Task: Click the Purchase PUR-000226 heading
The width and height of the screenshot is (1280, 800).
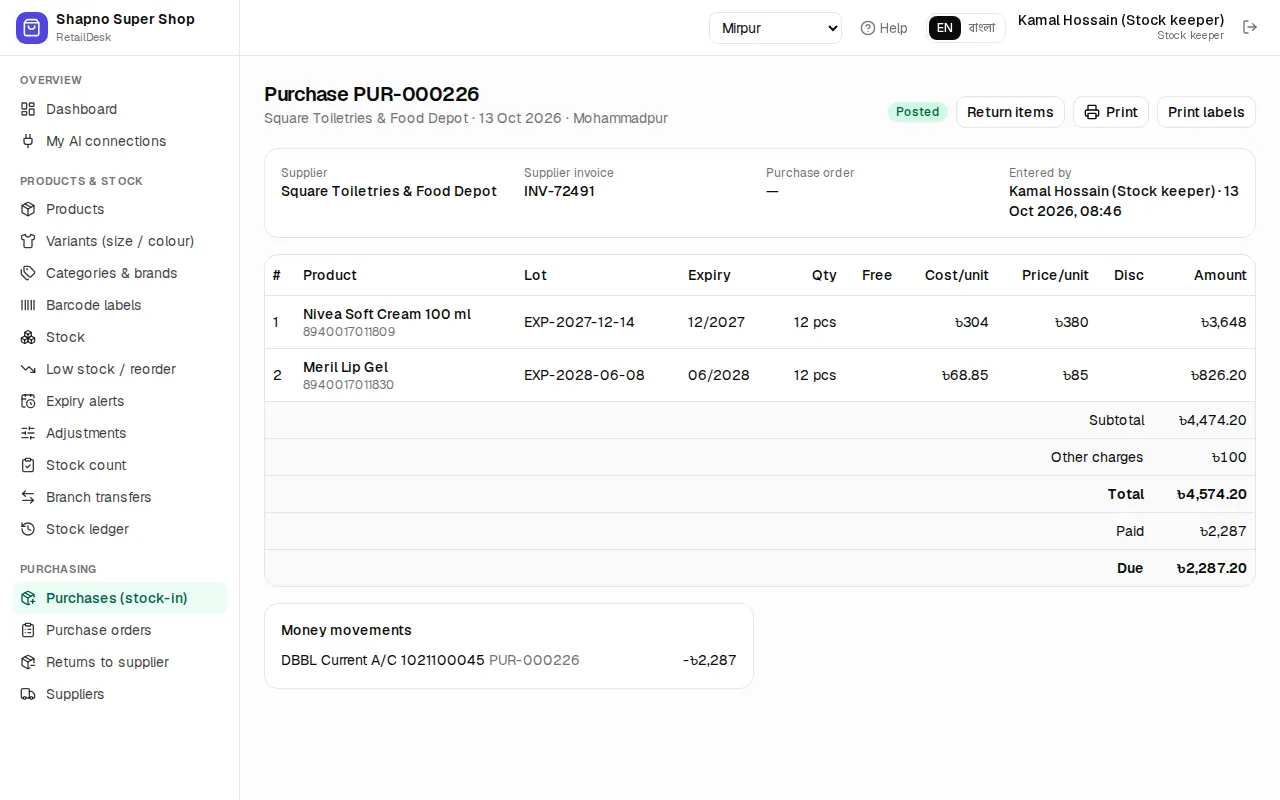Action: (x=372, y=94)
